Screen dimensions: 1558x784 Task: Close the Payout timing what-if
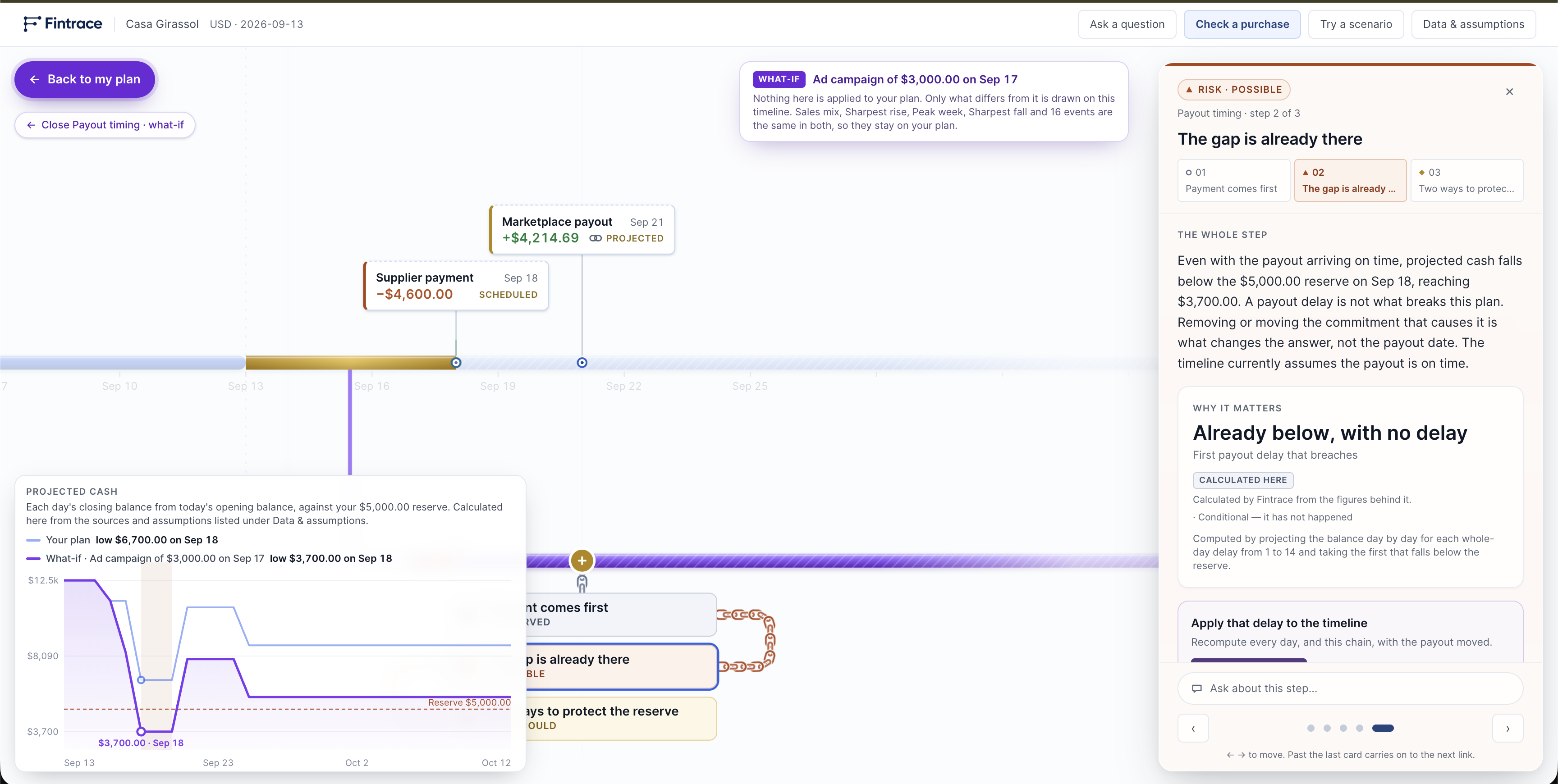[105, 125]
